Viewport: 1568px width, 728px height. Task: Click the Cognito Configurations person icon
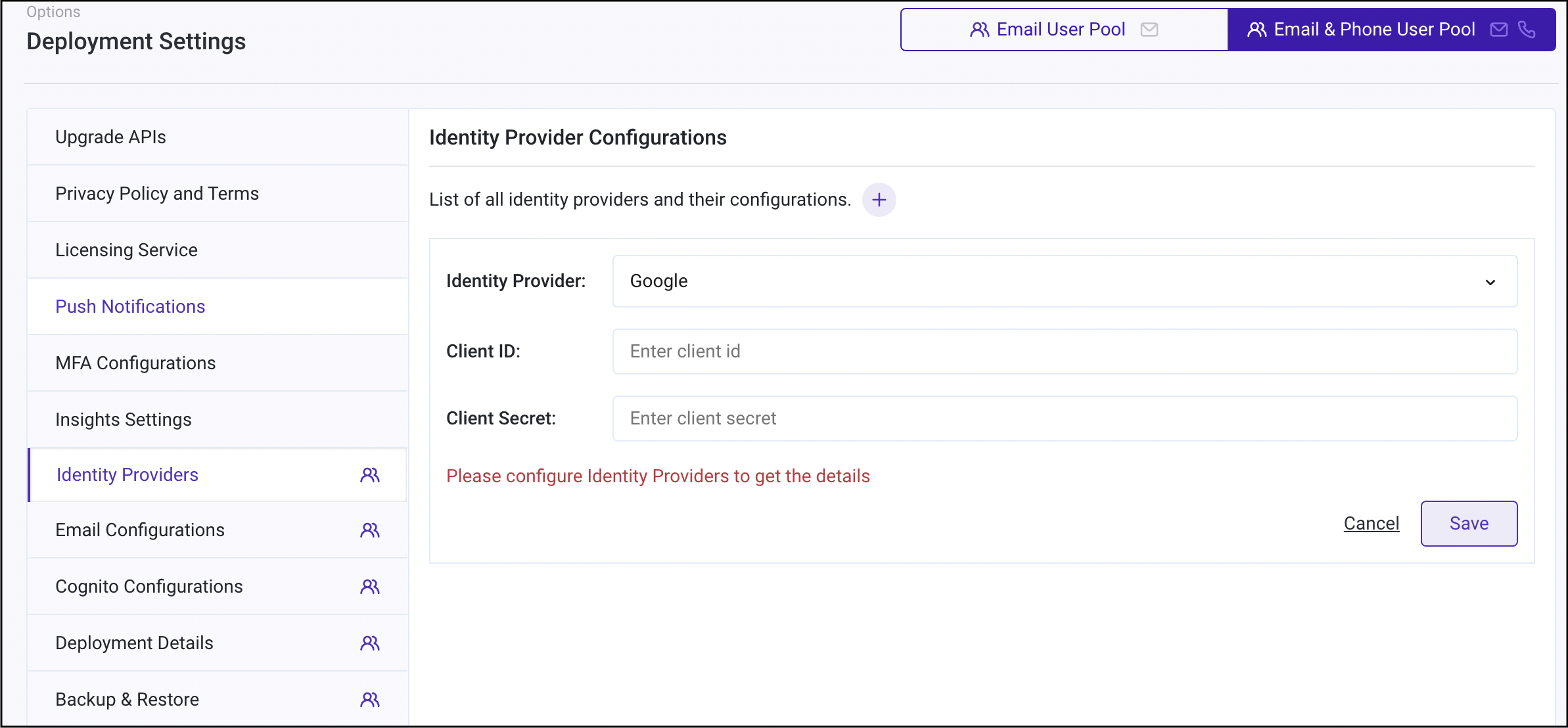click(x=370, y=586)
